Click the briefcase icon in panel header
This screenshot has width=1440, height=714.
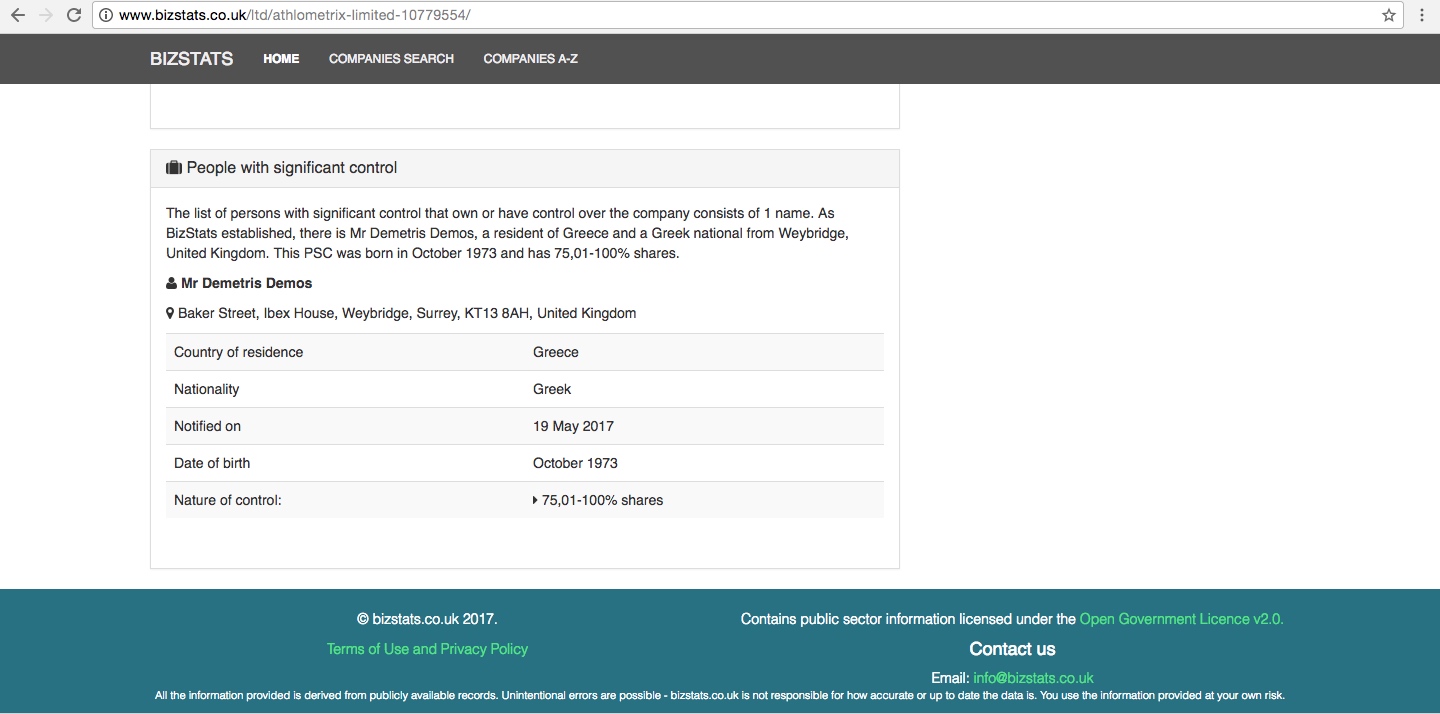coord(174,168)
